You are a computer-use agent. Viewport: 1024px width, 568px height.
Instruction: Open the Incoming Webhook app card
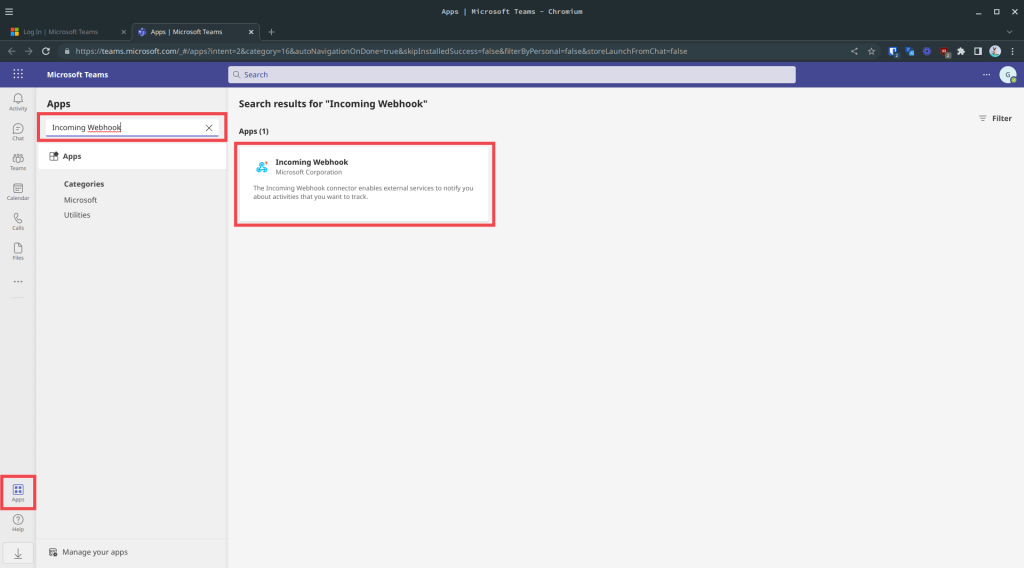pyautogui.click(x=364, y=184)
